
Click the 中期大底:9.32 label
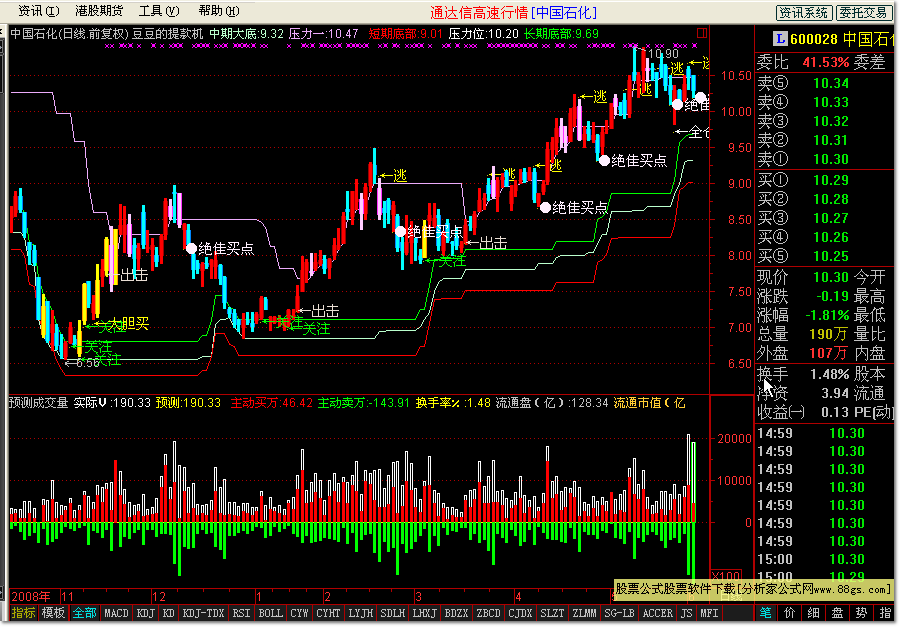coord(247,34)
